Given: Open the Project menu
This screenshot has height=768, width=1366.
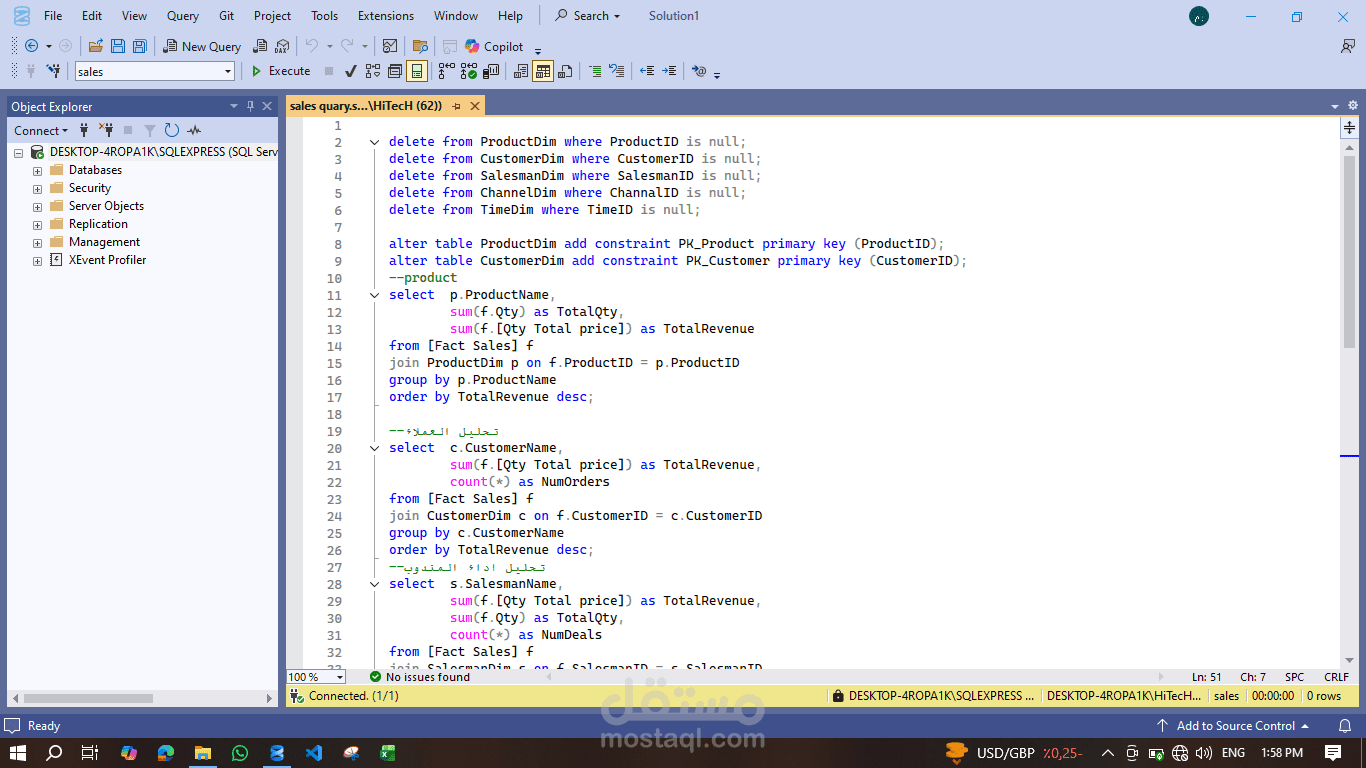Looking at the screenshot, I should pyautogui.click(x=272, y=16).
